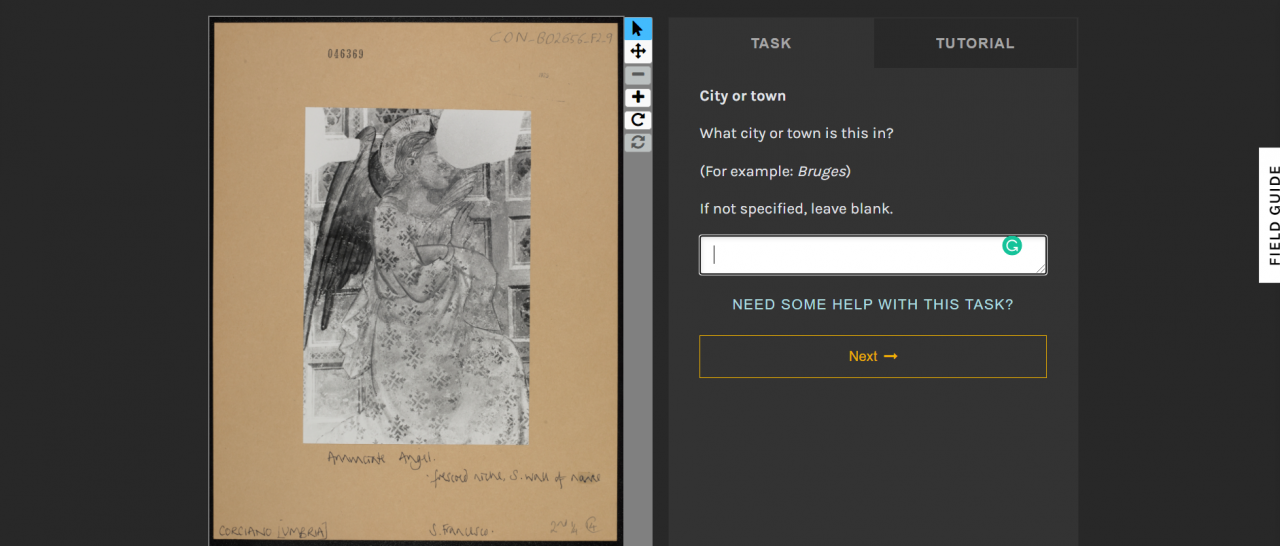Switch to the TASK tab
This screenshot has height=546, width=1280.
(x=771, y=43)
